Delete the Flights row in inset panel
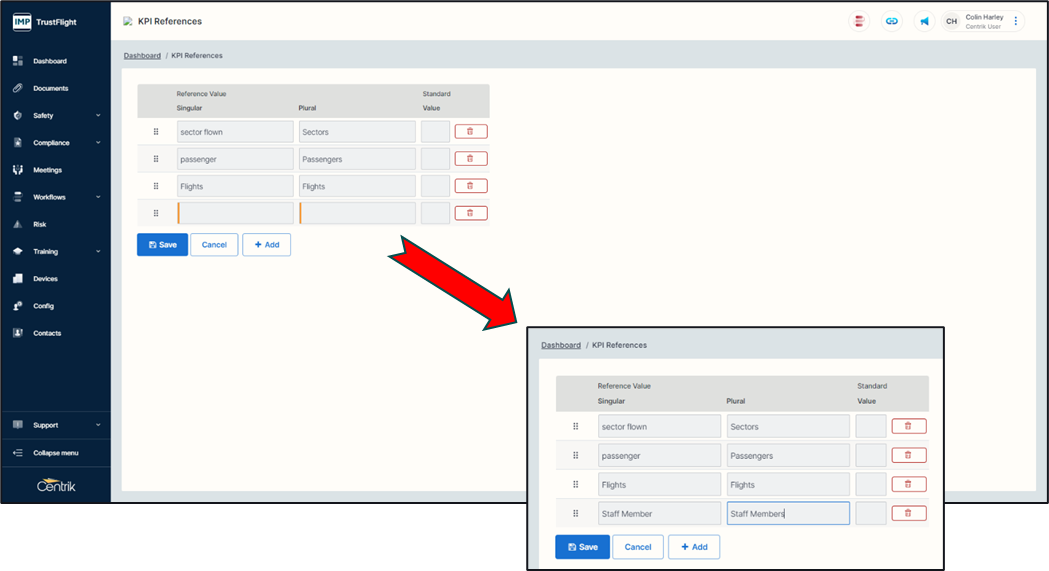1049x571 pixels. pos(909,484)
